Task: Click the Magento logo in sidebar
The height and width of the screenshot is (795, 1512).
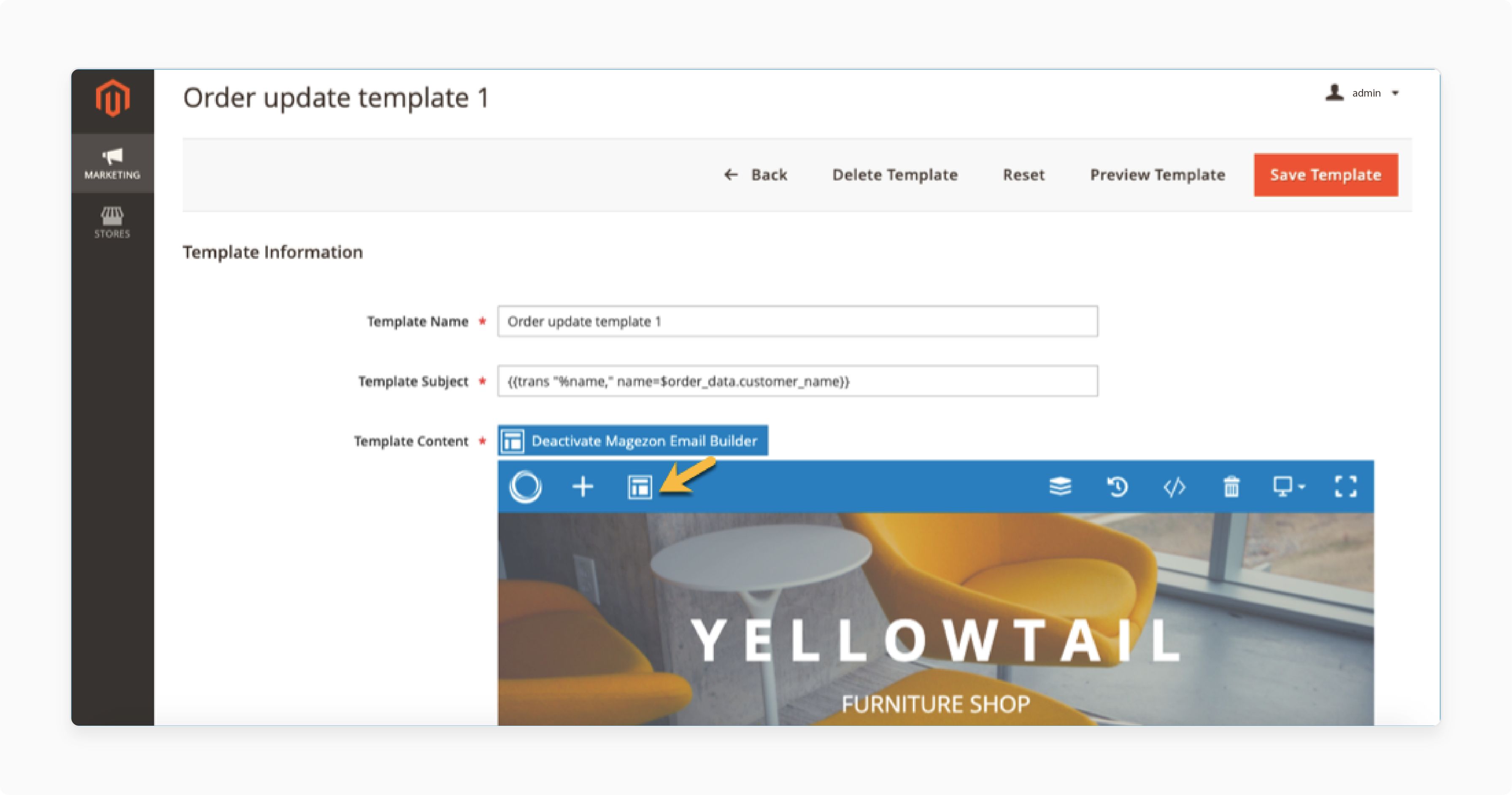Action: pos(112,98)
